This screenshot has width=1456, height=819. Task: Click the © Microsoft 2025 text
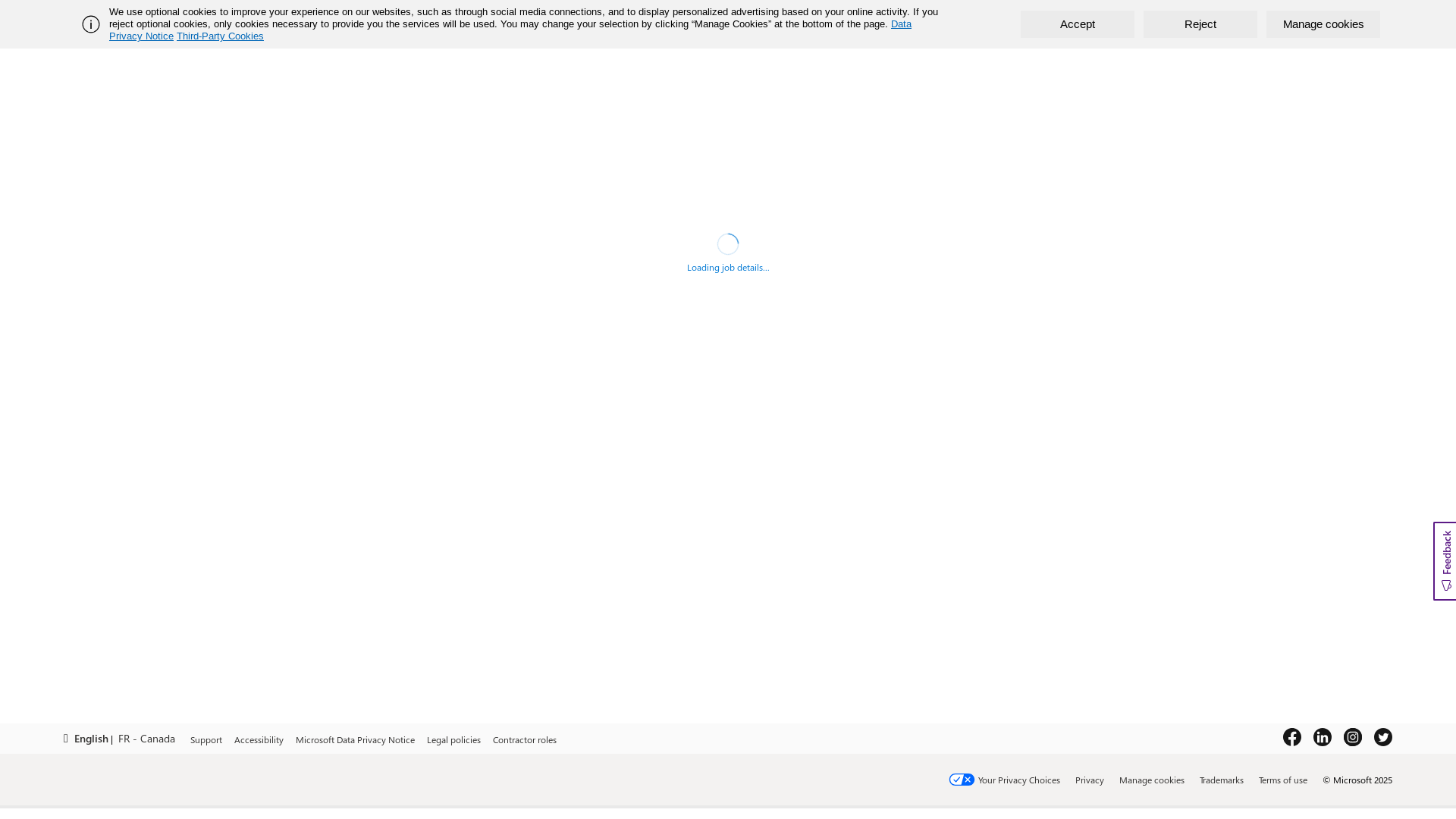(1357, 780)
